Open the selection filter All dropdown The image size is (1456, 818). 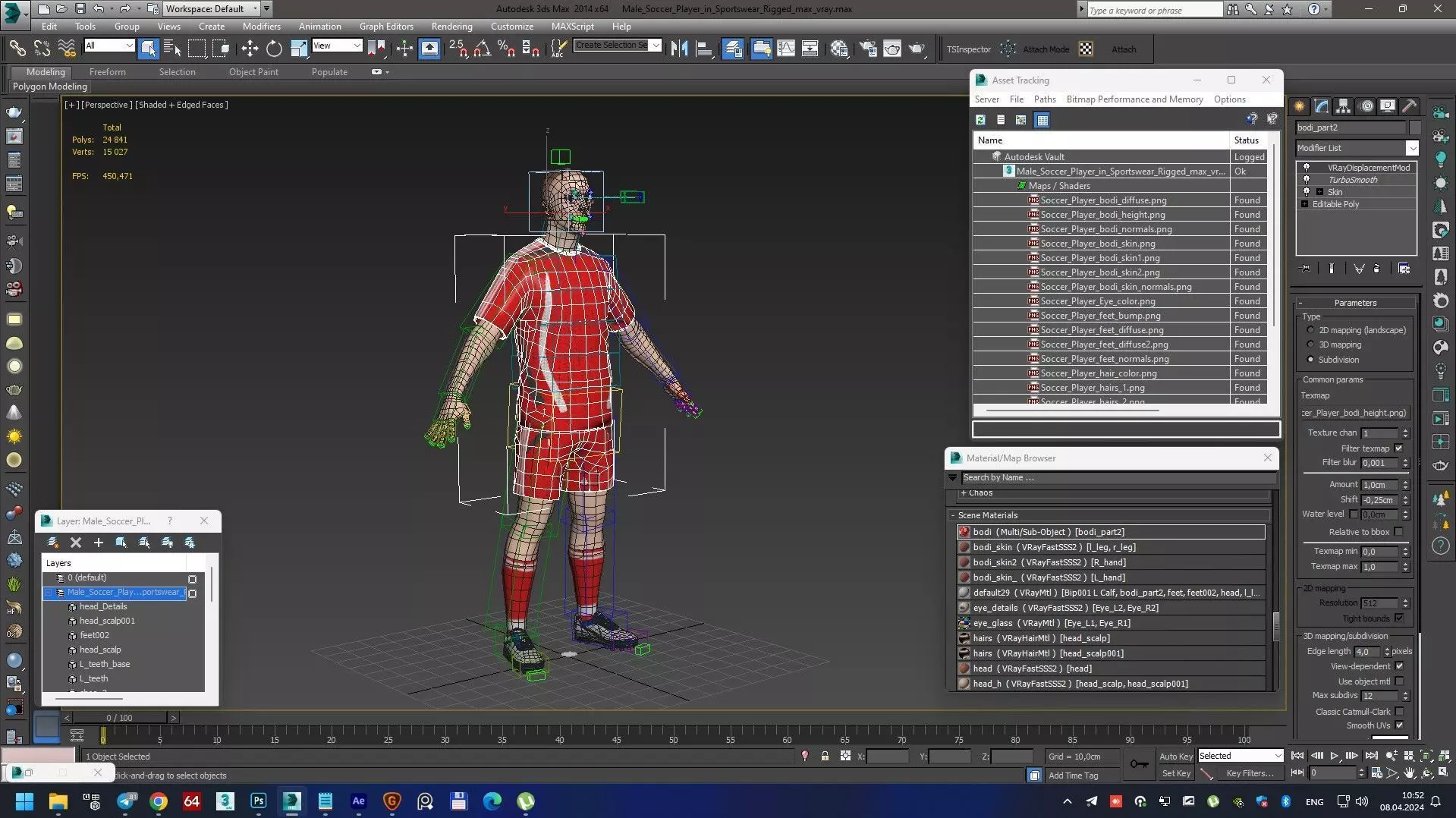click(x=109, y=46)
